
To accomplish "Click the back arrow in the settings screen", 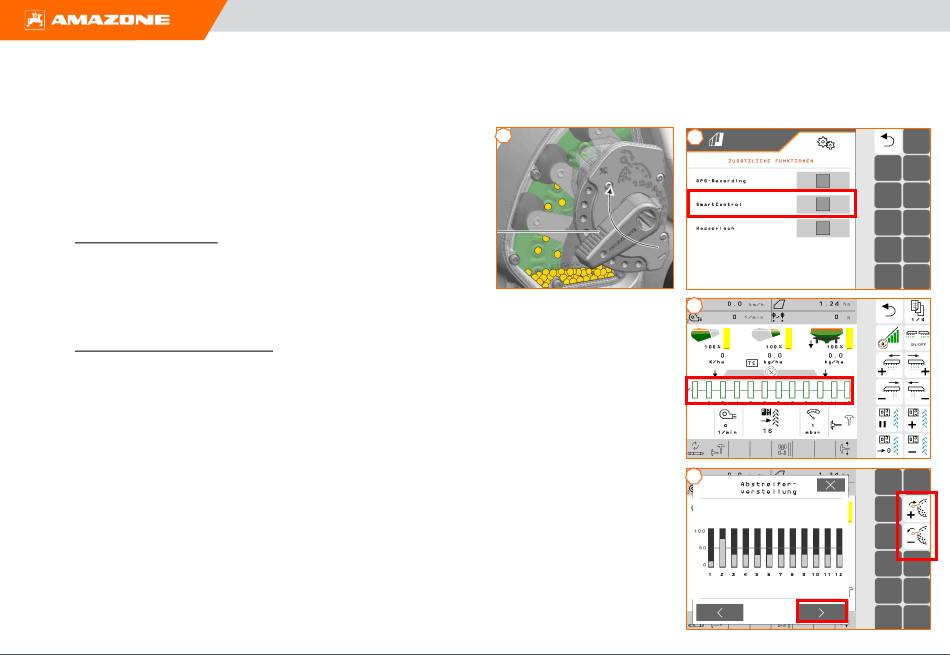I will click(888, 143).
